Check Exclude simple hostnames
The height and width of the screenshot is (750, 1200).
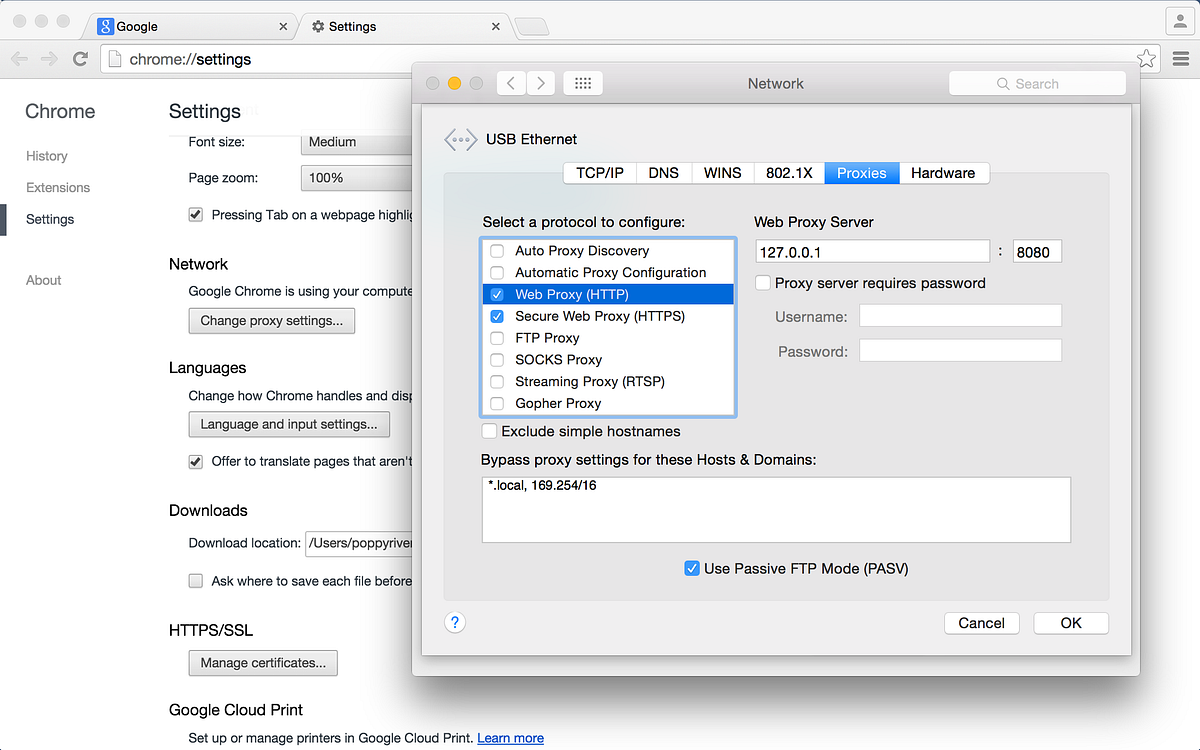[x=489, y=431]
